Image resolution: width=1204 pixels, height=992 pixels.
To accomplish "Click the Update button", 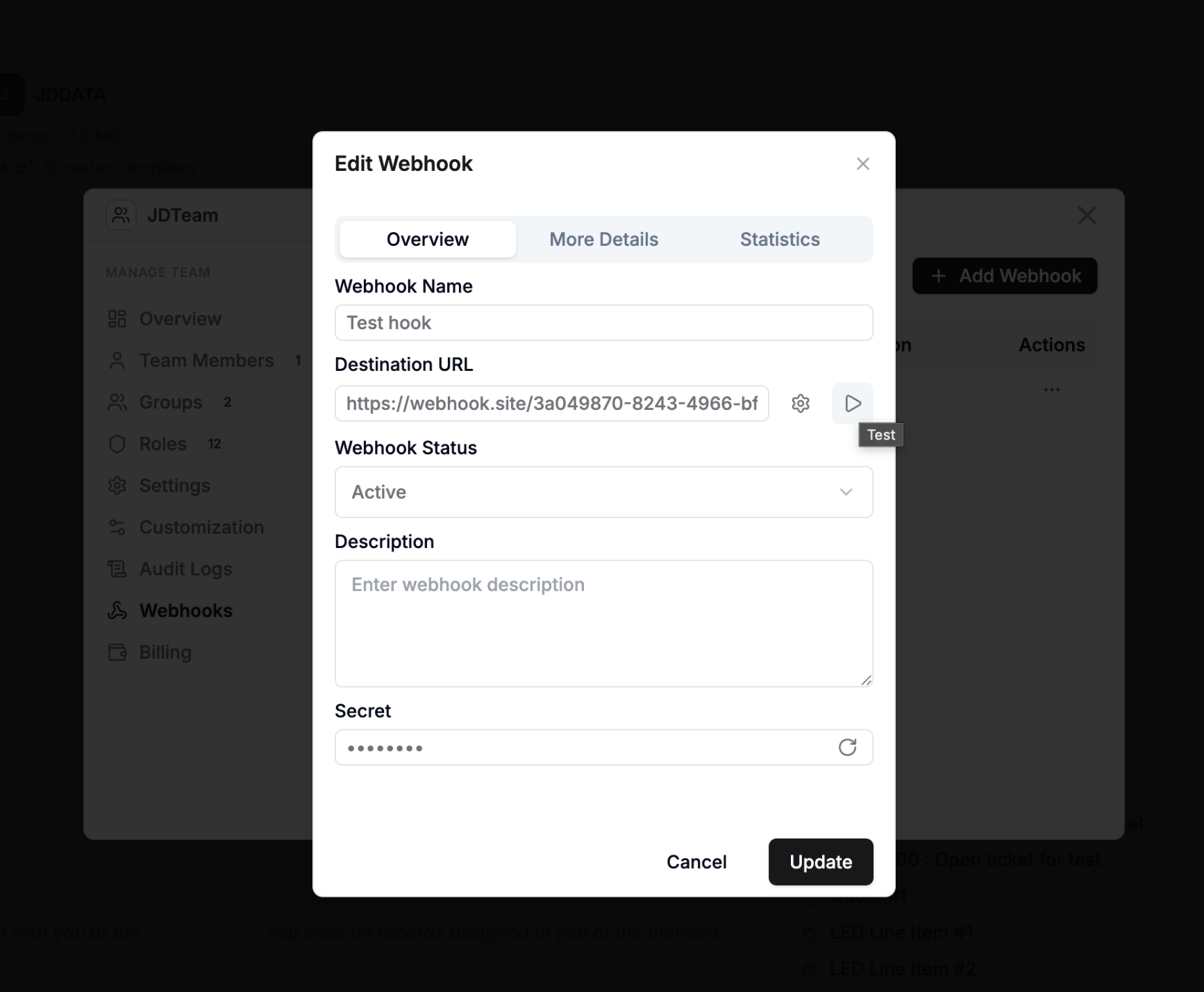I will point(821,862).
